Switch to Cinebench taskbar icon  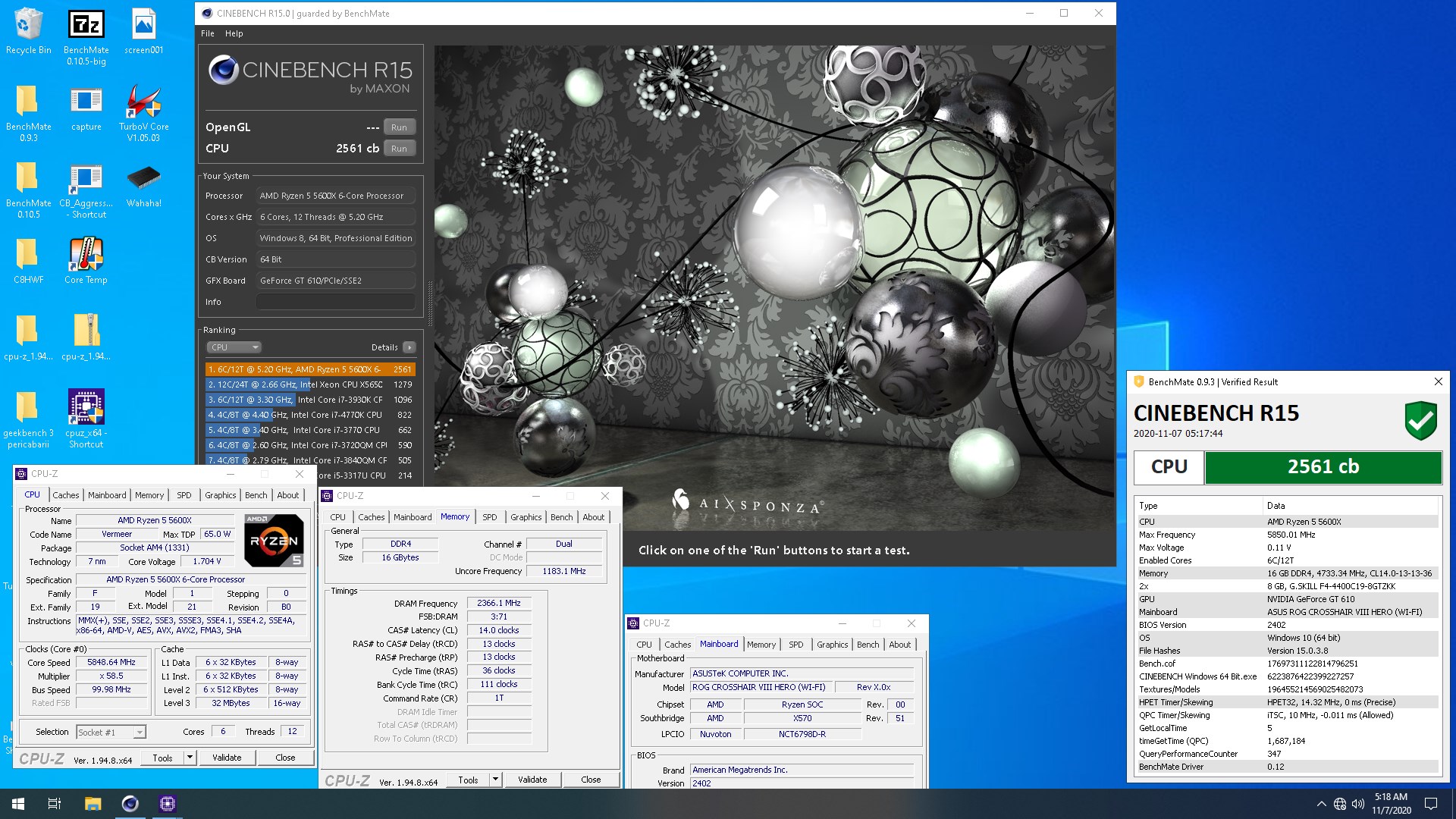[130, 804]
